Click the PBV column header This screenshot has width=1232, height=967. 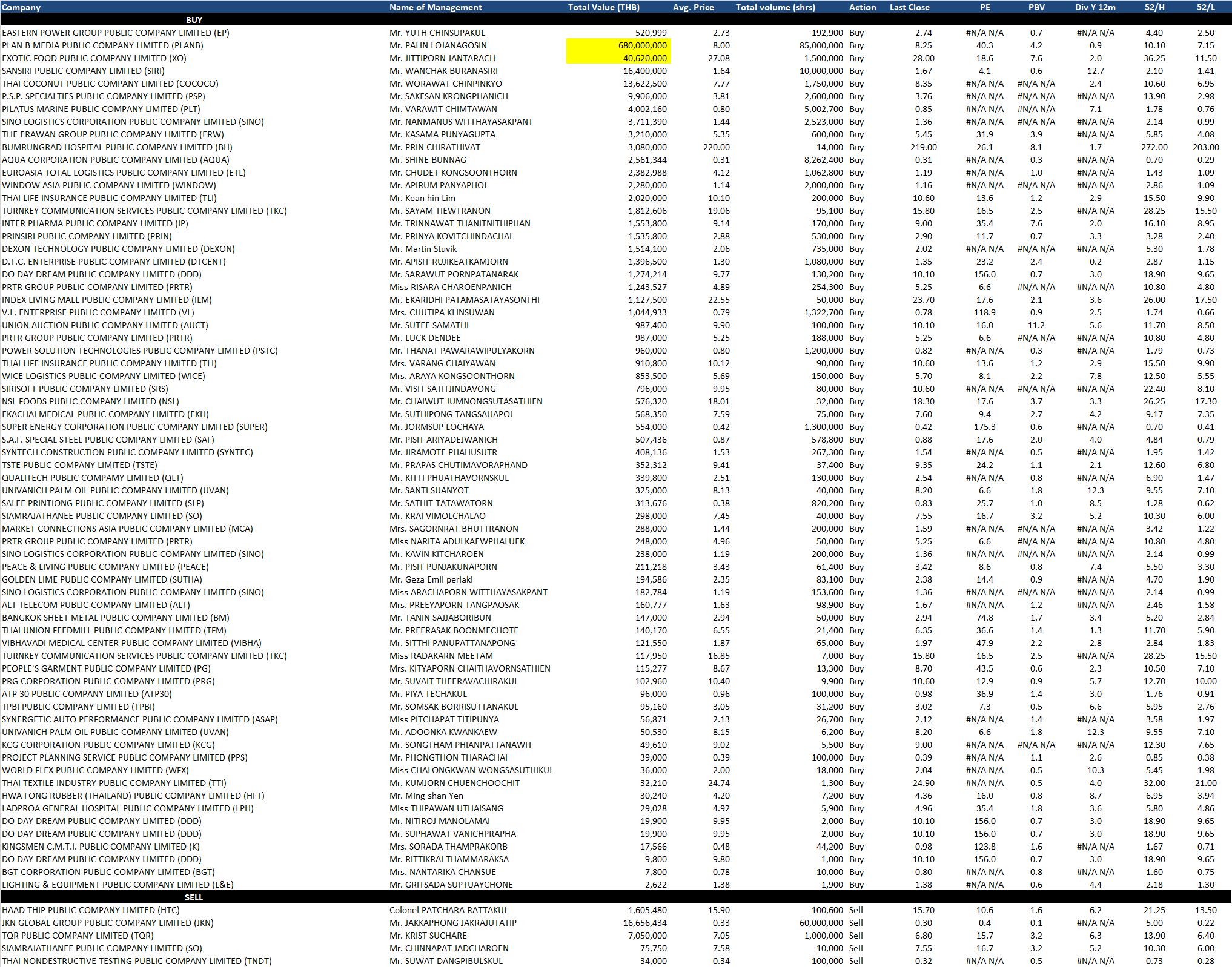1036,7
